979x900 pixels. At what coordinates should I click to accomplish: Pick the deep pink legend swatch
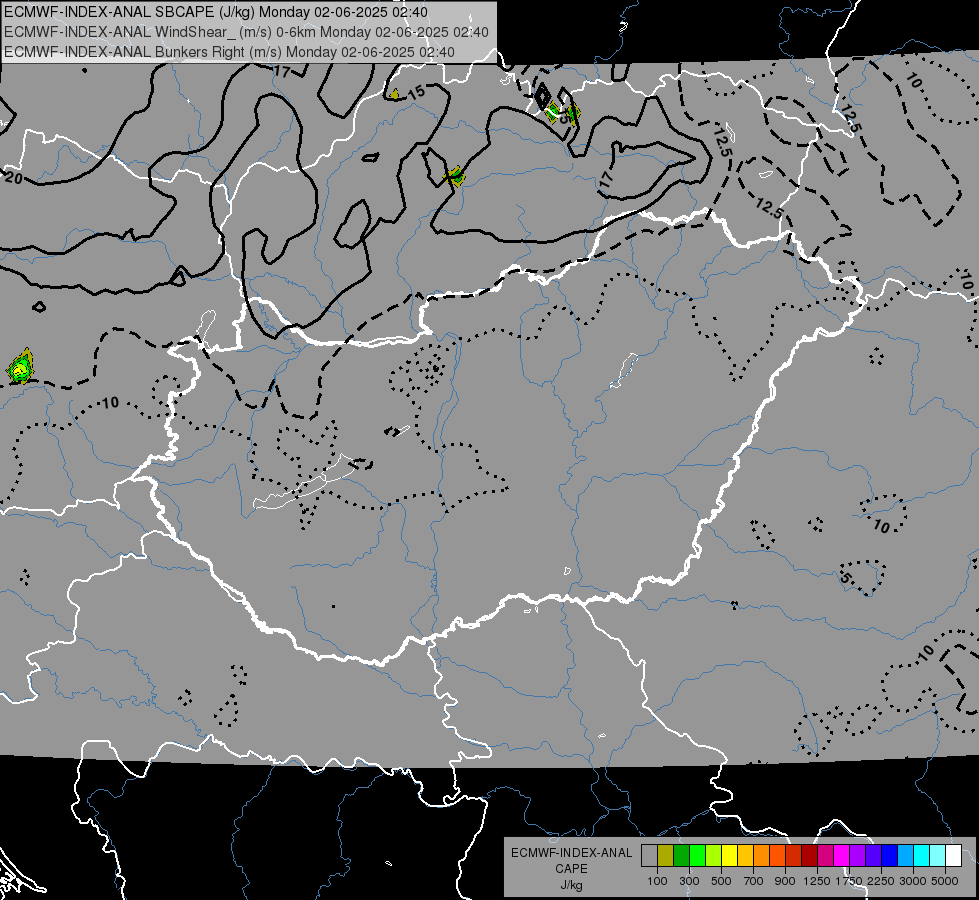tap(825, 856)
